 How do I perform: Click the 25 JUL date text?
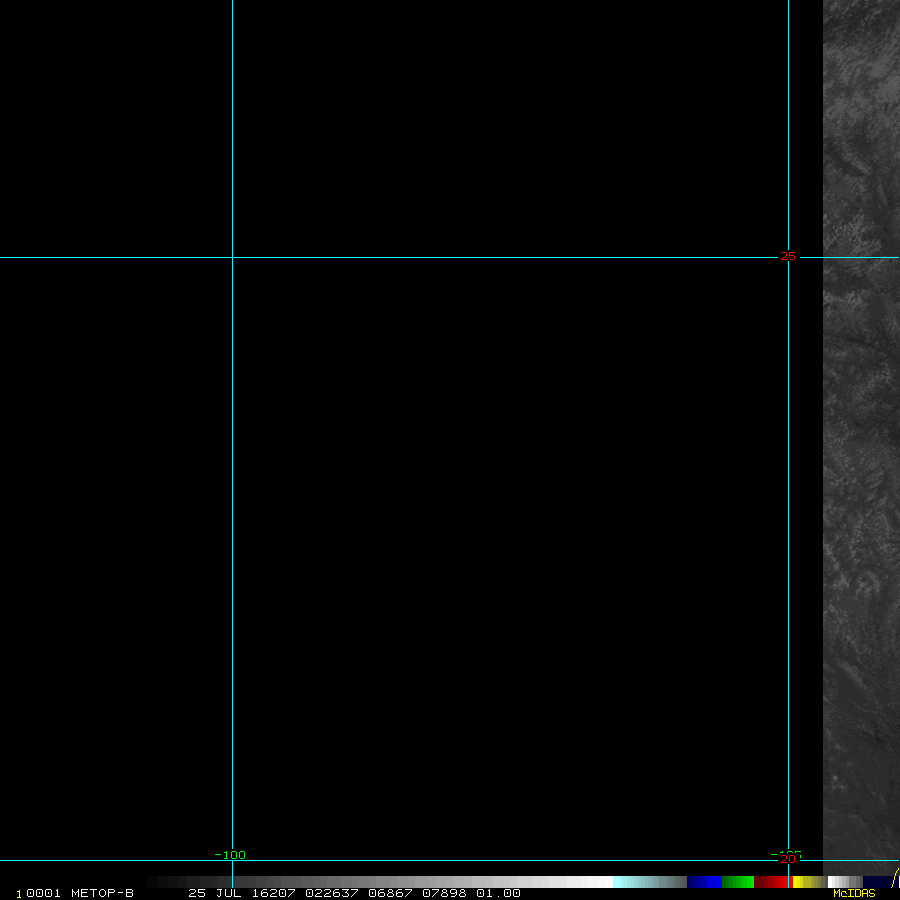(x=215, y=893)
